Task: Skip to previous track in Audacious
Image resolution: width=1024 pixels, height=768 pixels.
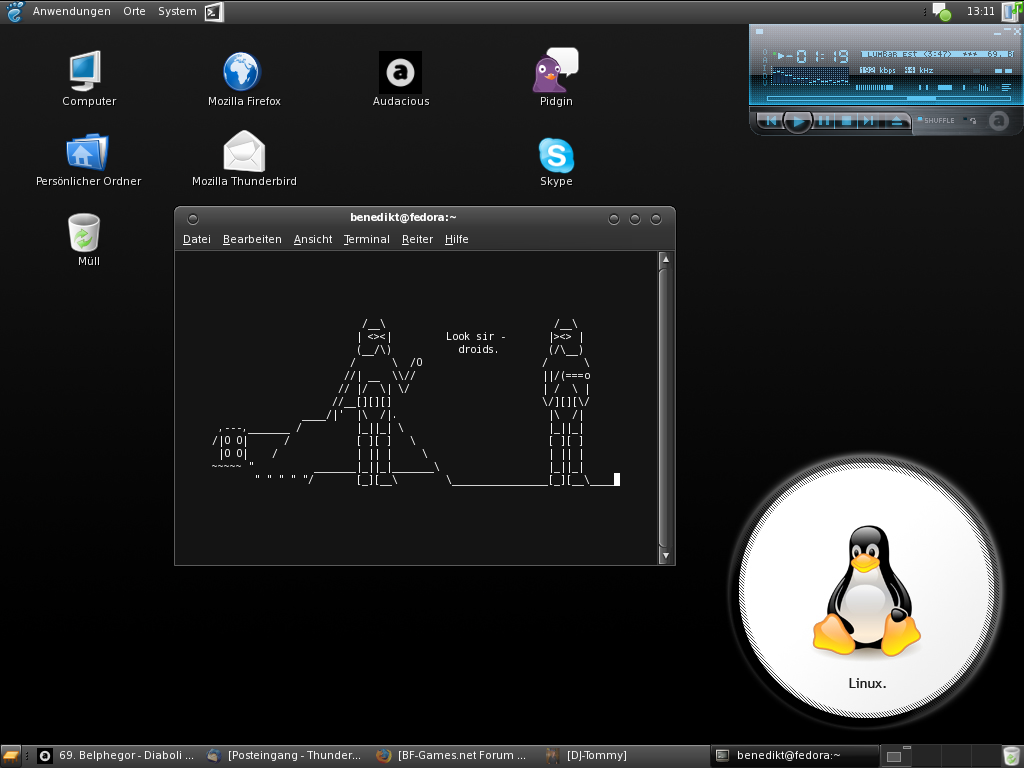Action: tap(771, 121)
